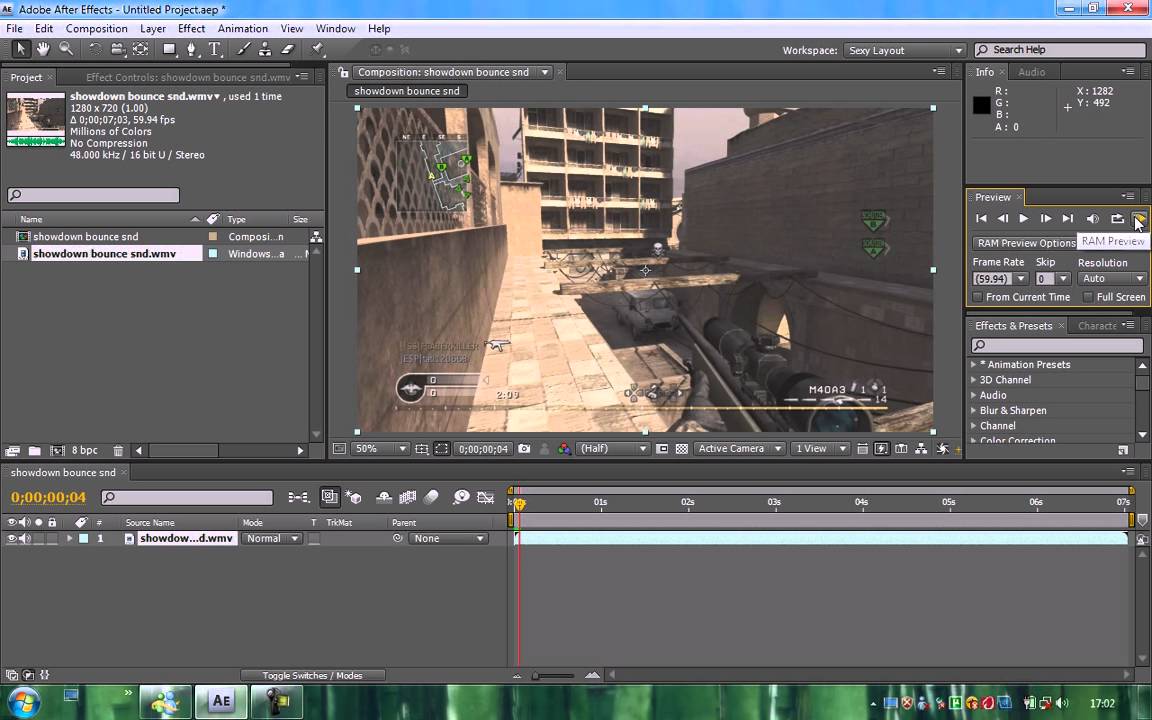The height and width of the screenshot is (720, 1152).
Task: Toggle transparency grid in viewer
Action: 681,448
